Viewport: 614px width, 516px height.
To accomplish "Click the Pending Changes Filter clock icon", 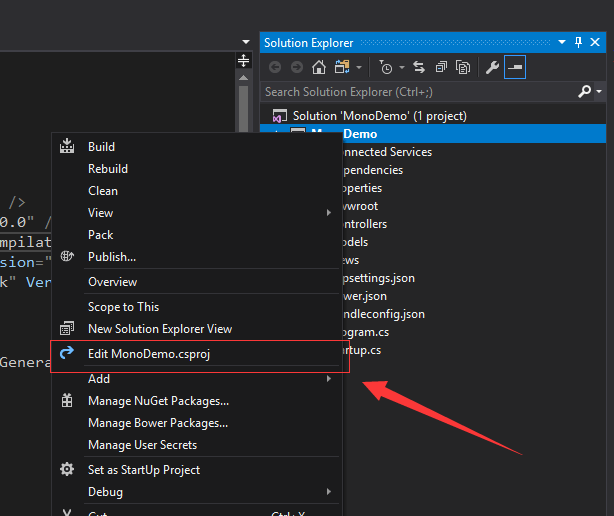I will tap(385, 67).
